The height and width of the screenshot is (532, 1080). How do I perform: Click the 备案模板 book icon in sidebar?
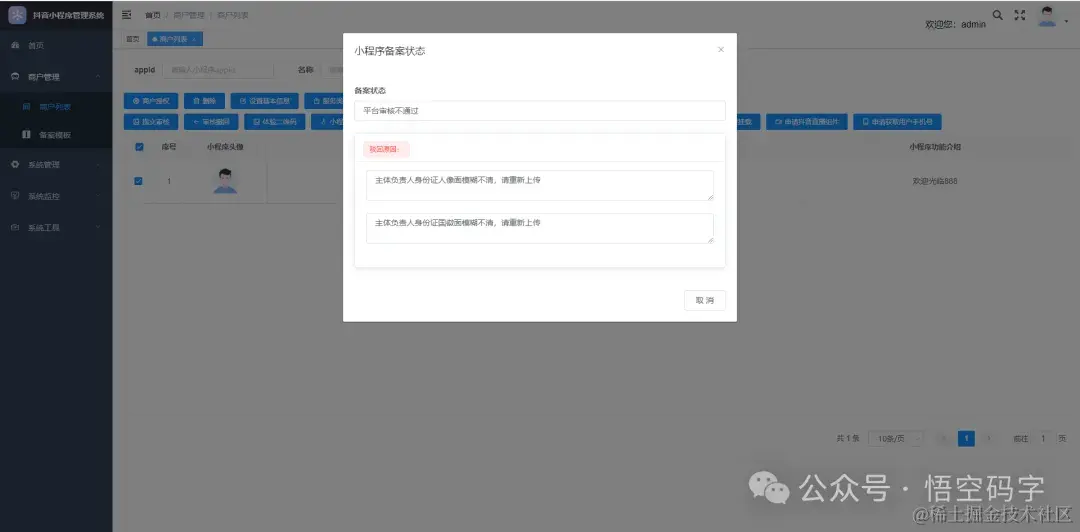point(26,135)
